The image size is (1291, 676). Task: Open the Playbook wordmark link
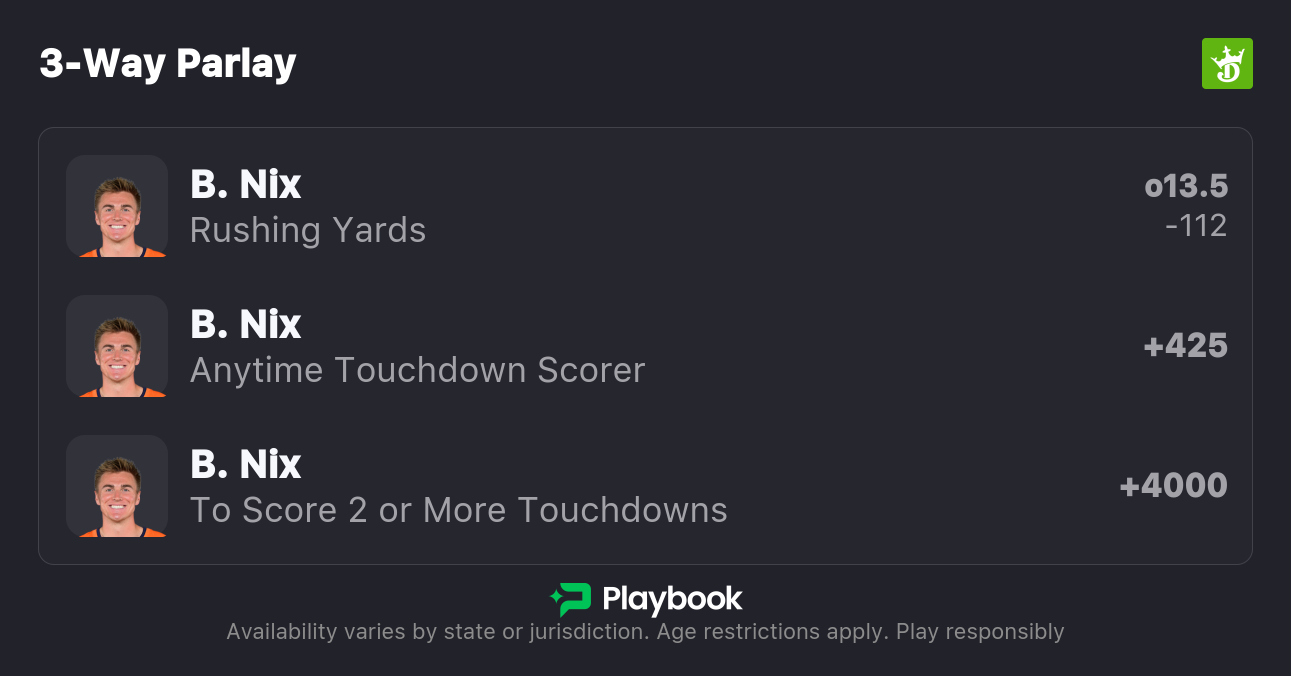pos(672,599)
